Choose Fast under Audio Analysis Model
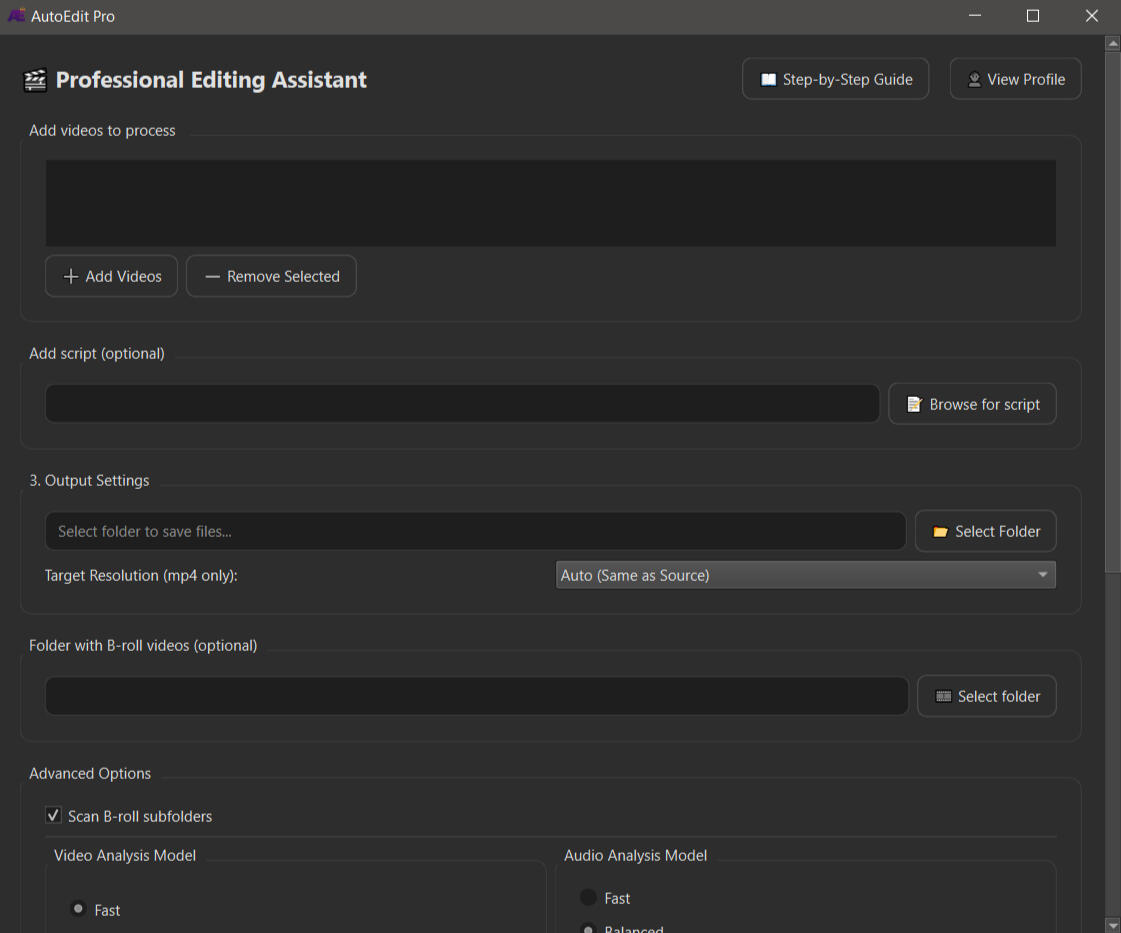Image resolution: width=1121 pixels, height=933 pixels. (588, 898)
